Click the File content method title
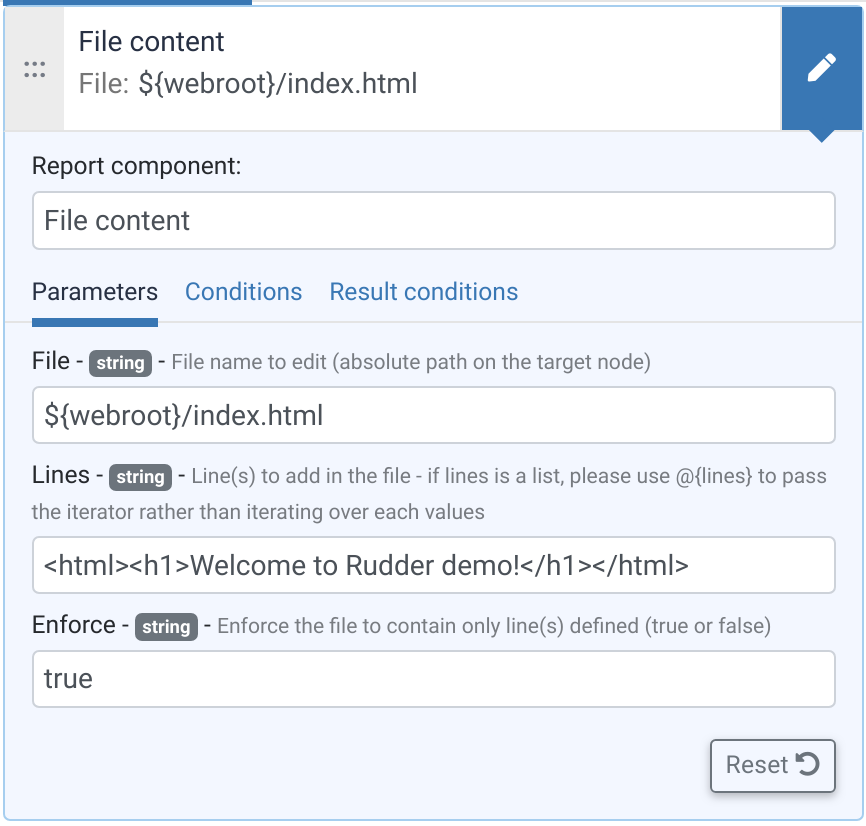The height and width of the screenshot is (826, 866). click(150, 42)
